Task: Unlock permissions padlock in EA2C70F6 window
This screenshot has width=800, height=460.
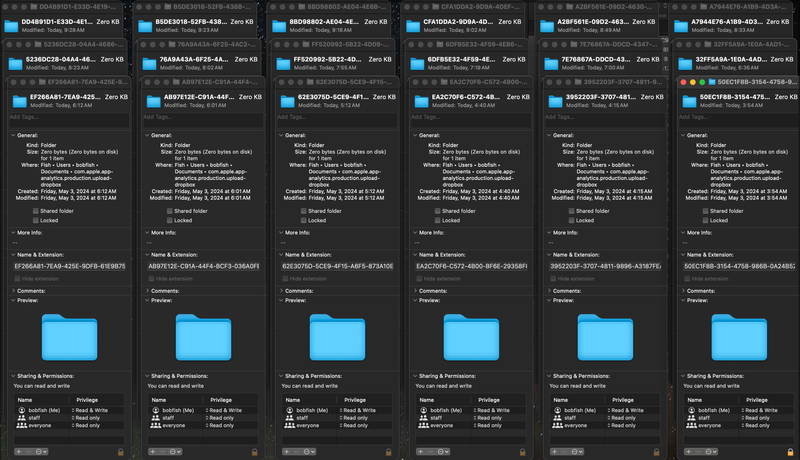Action: [x=522, y=452]
